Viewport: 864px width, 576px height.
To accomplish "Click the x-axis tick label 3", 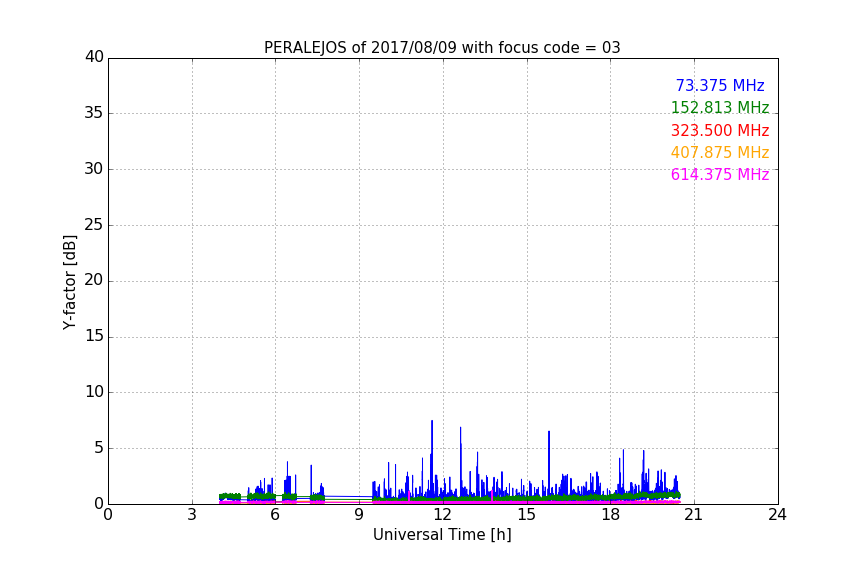I will pos(192,515).
